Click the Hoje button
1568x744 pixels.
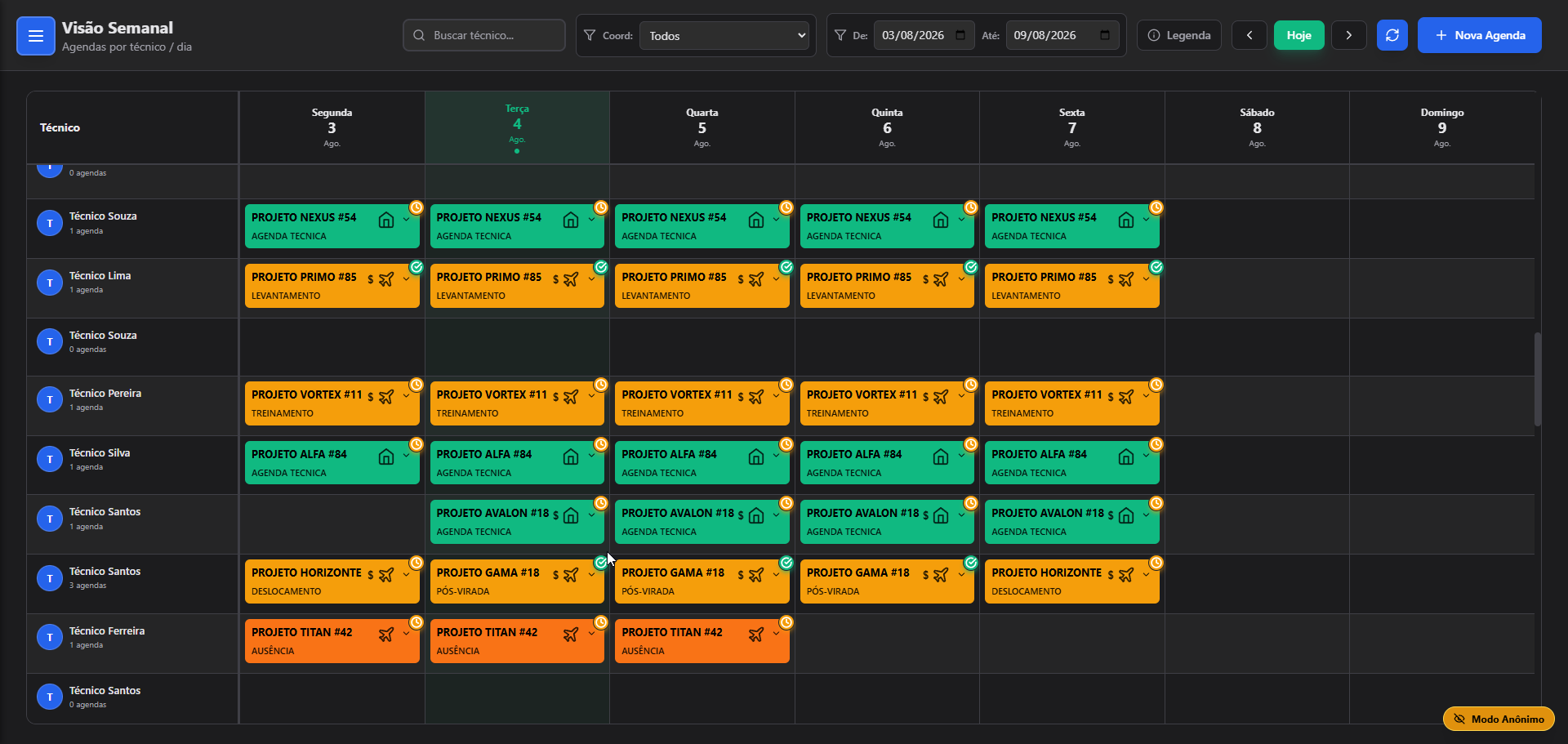1299,35
